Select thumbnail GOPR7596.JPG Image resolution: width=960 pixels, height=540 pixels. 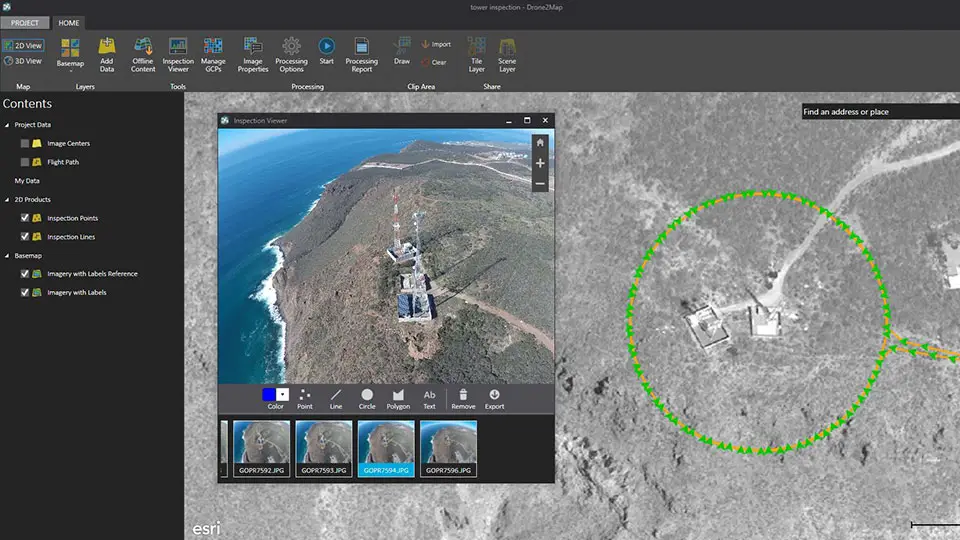(x=449, y=448)
